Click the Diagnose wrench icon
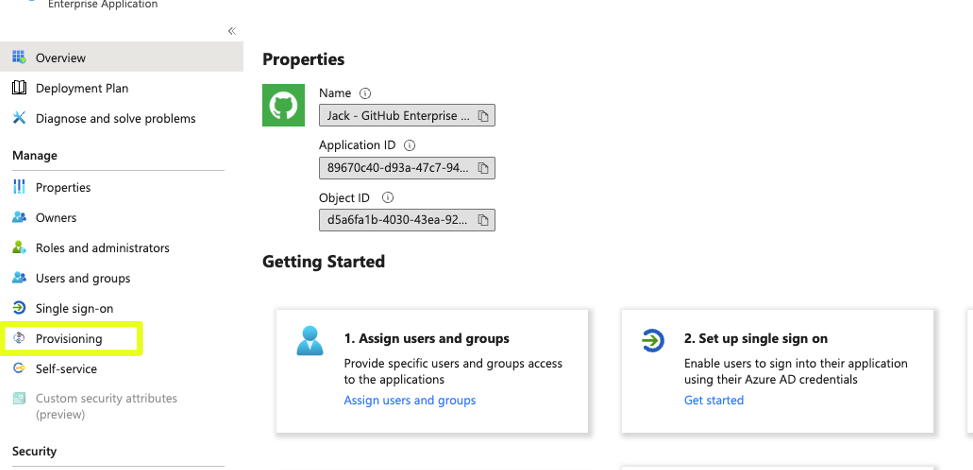This screenshot has height=470, width=973. tap(19, 117)
